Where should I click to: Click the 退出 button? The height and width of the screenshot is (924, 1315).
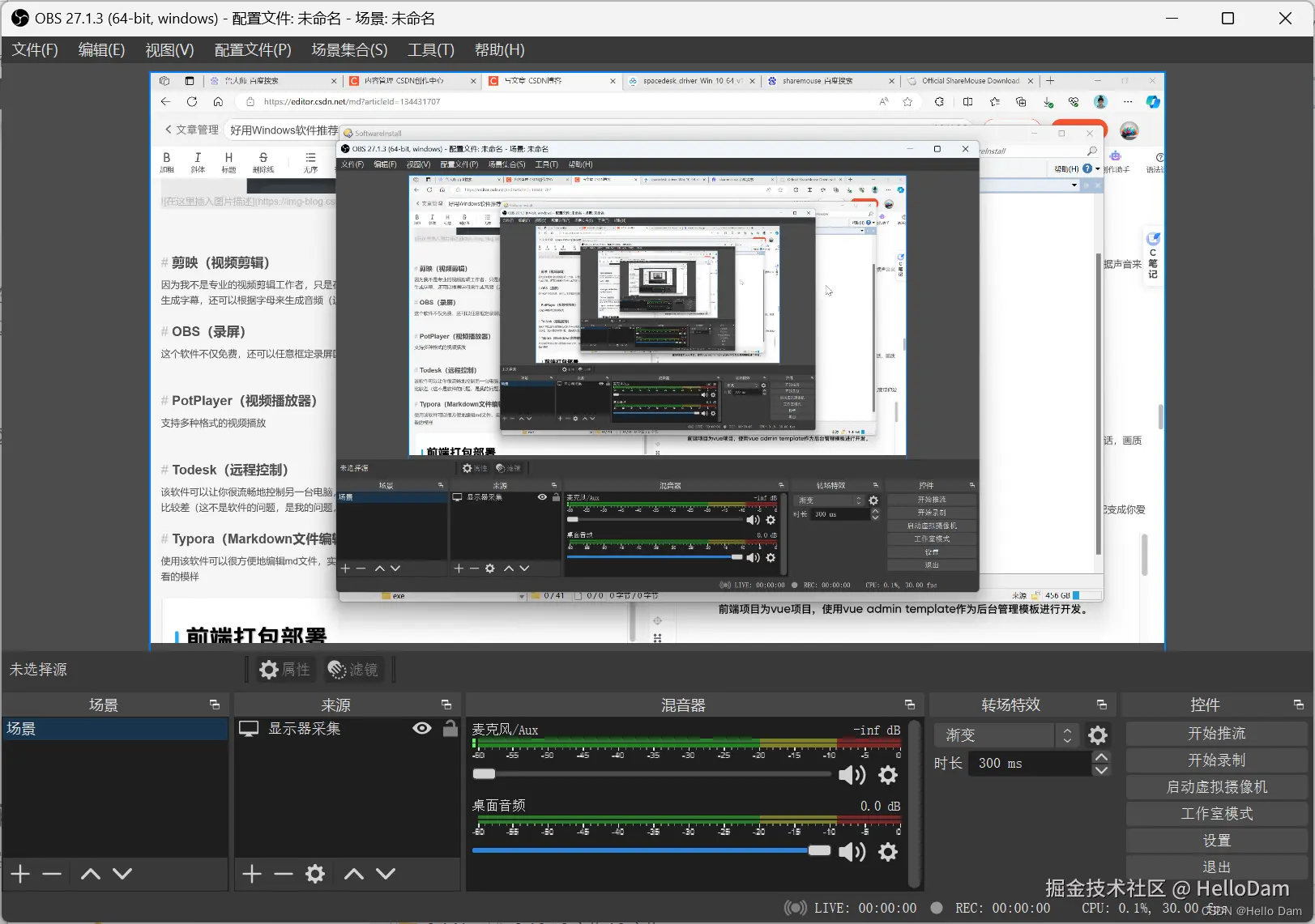coord(1217,867)
